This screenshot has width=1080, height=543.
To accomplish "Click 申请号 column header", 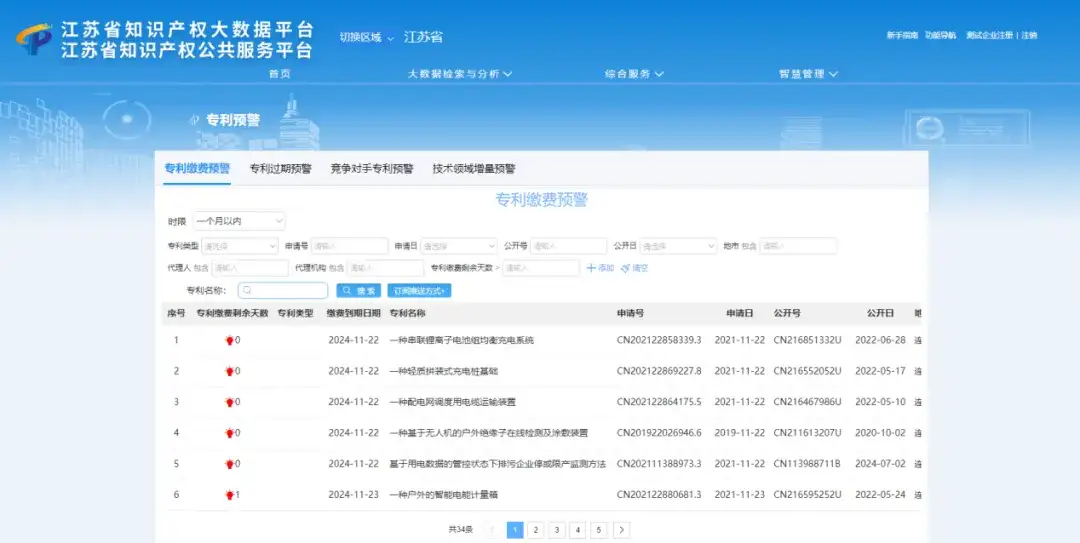I will pyautogui.click(x=630, y=313).
